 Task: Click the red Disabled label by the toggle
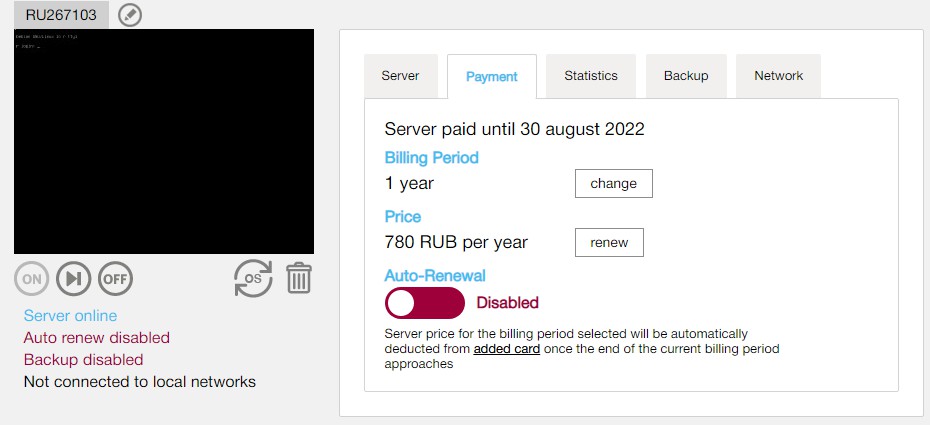(508, 303)
